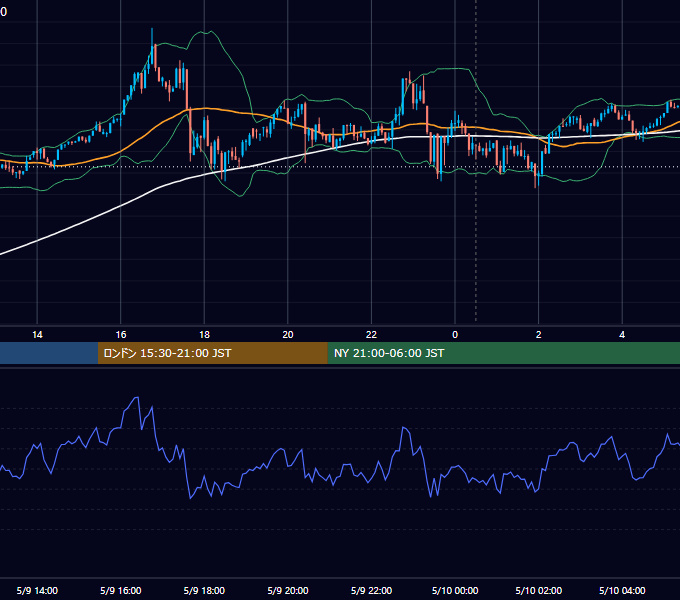This screenshot has height=600, width=680.
Task: Click hour label 2 on price chart axis
Action: (539, 335)
